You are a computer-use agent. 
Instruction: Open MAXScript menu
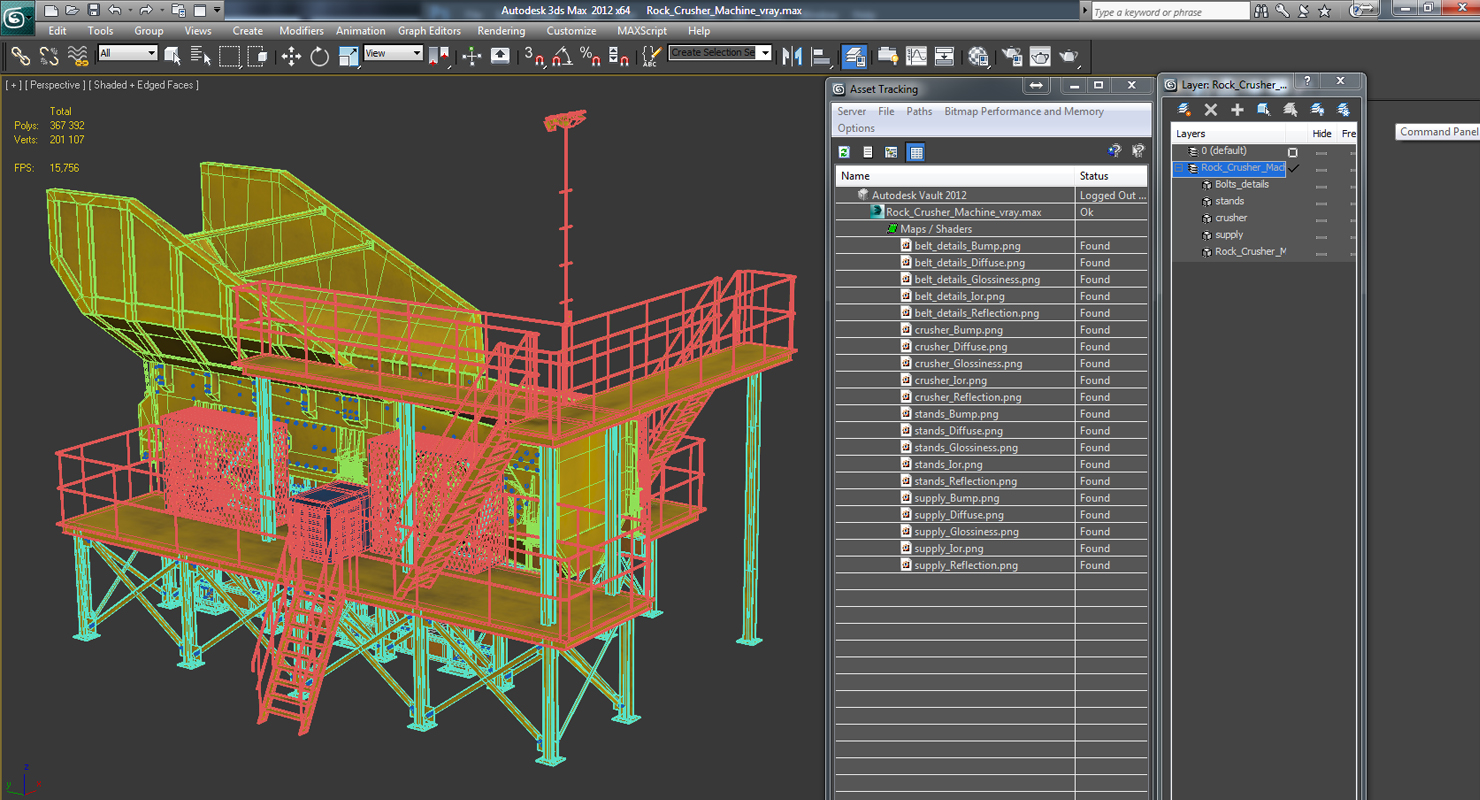(641, 31)
